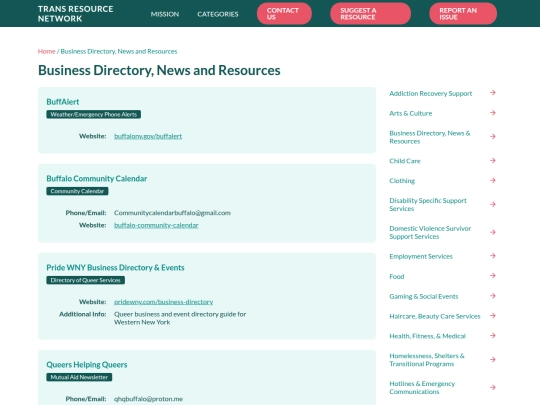Open Queers Helping Queers title
Image resolution: width=540 pixels, height=405 pixels.
(87, 364)
